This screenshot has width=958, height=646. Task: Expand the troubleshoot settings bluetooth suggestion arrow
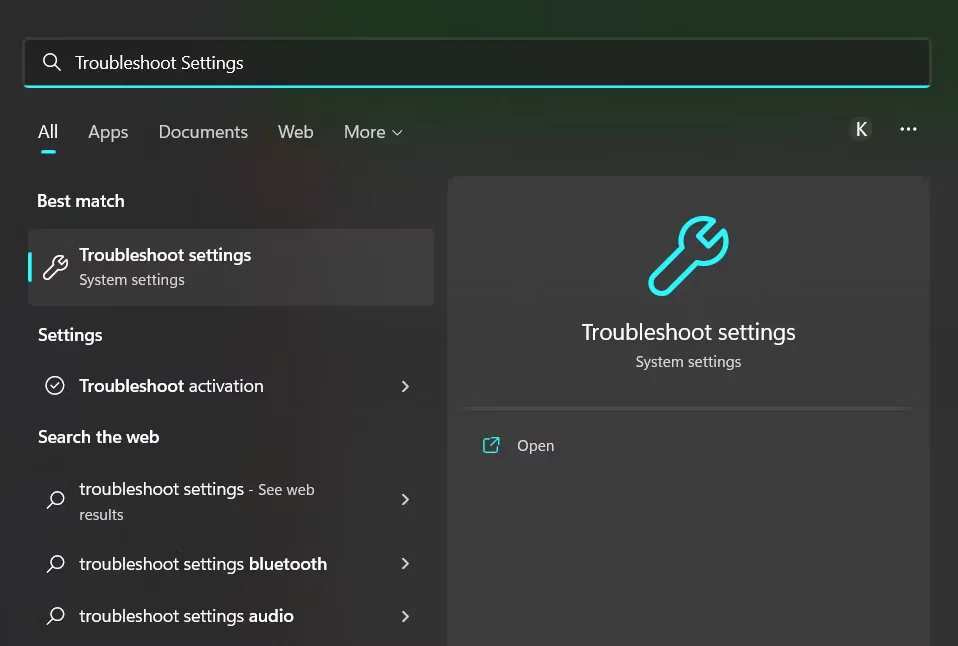[405, 564]
